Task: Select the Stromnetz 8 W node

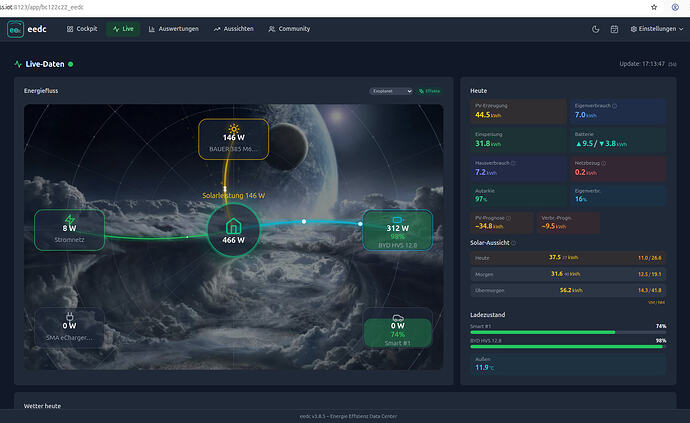Action: pos(70,230)
